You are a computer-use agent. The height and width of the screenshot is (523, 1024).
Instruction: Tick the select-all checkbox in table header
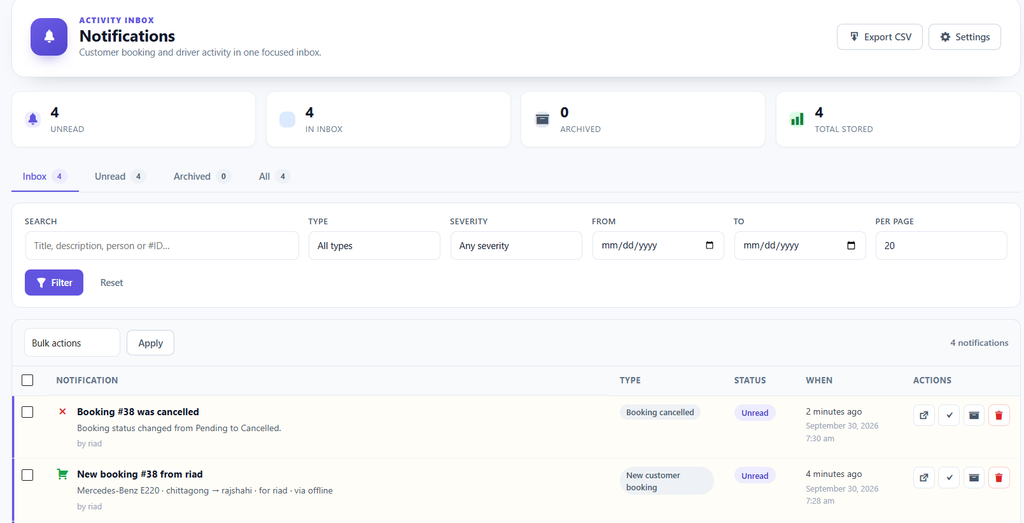click(x=27, y=380)
